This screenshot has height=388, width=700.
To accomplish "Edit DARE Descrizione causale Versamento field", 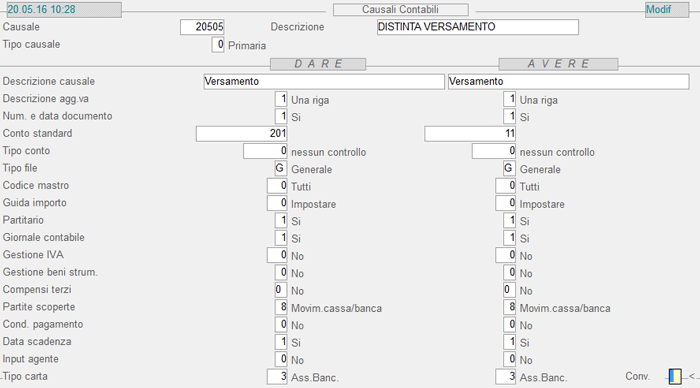I will (x=324, y=81).
